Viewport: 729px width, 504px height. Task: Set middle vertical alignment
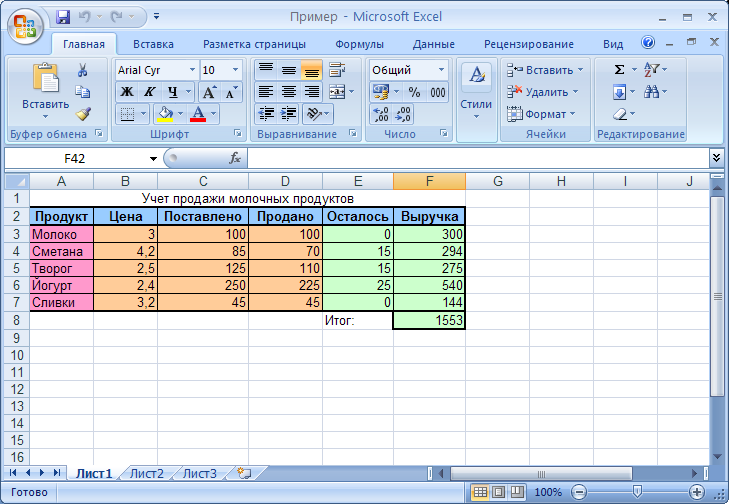pyautogui.click(x=289, y=70)
